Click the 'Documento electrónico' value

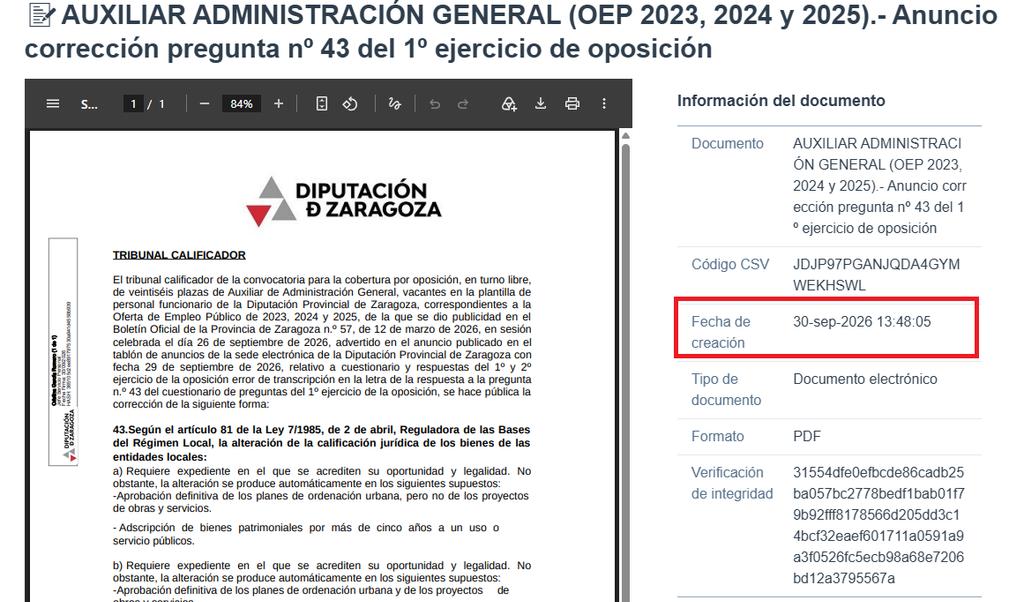(x=865, y=379)
